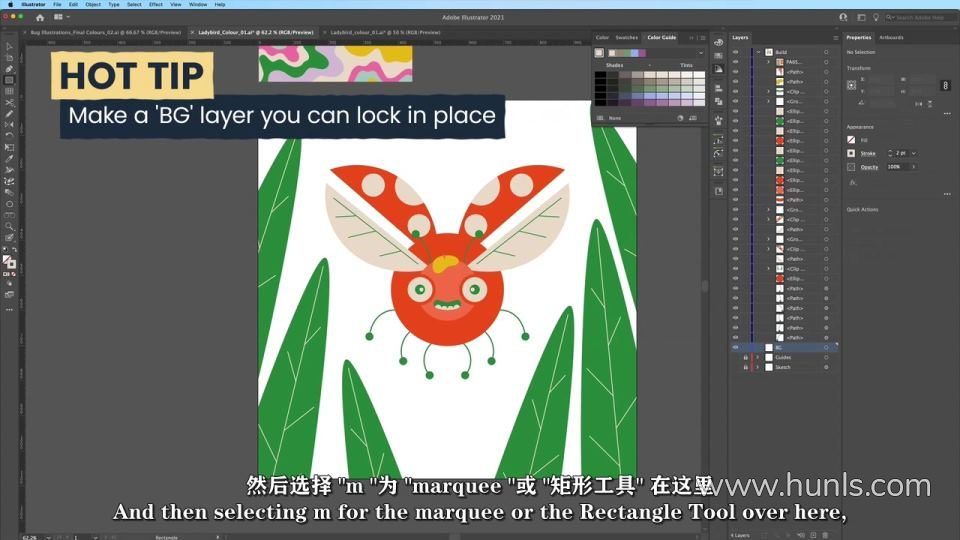
Task: Click the Opacity 100% value field
Action: click(898, 167)
